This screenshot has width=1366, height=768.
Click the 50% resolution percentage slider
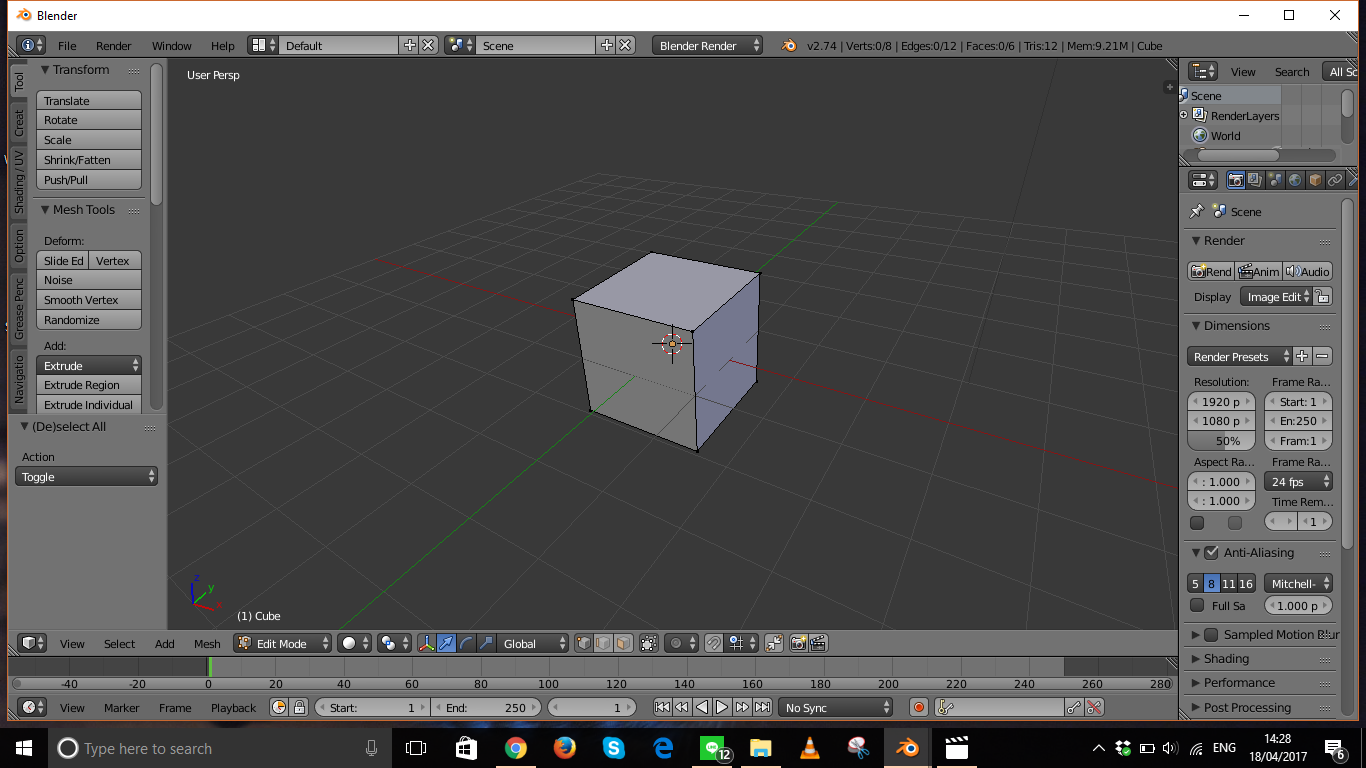[1221, 440]
